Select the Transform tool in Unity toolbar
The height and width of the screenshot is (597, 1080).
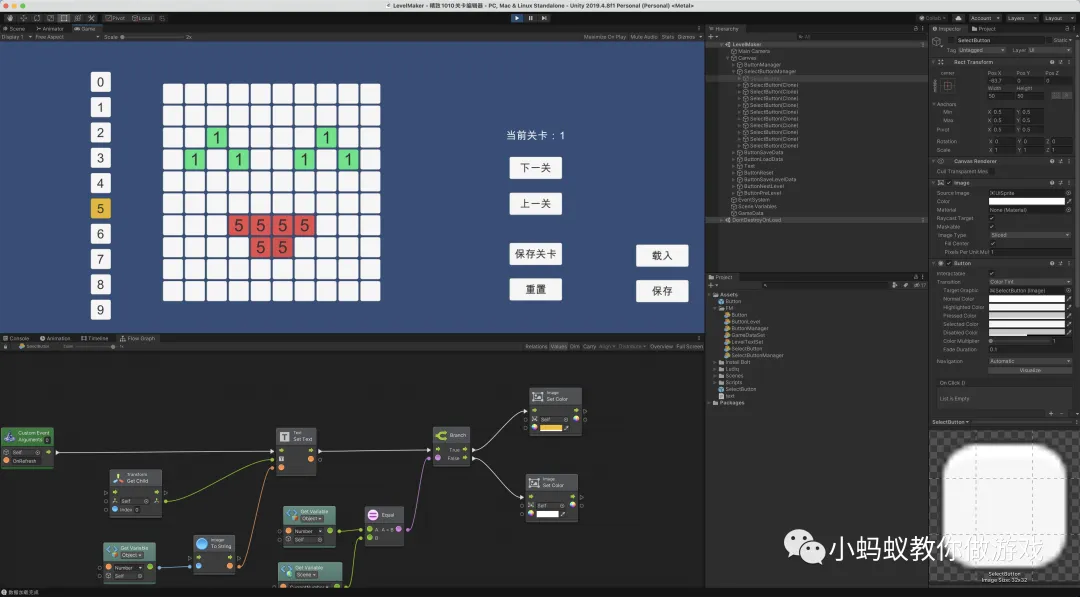pos(77,18)
